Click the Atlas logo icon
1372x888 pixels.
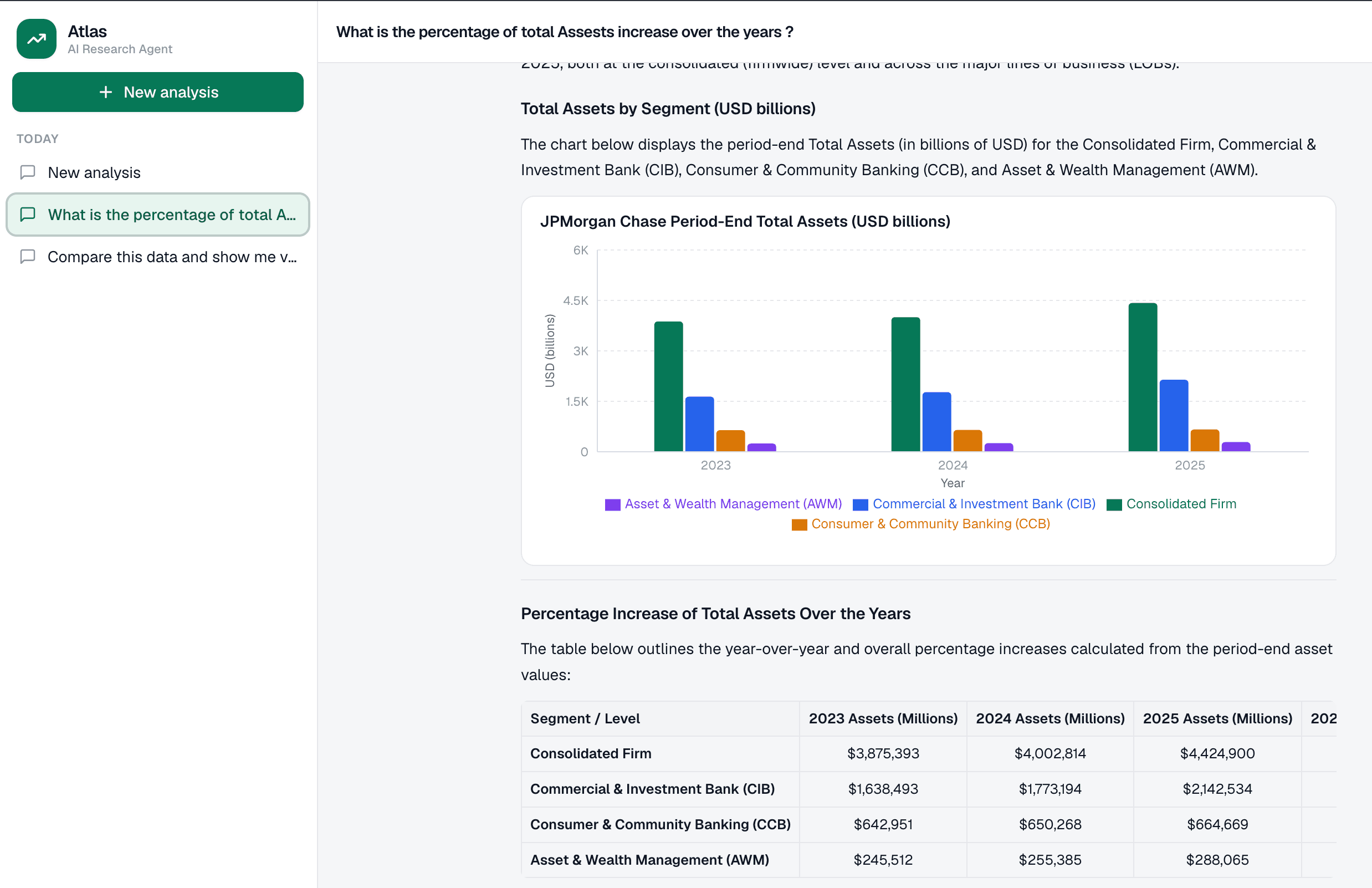tap(37, 39)
